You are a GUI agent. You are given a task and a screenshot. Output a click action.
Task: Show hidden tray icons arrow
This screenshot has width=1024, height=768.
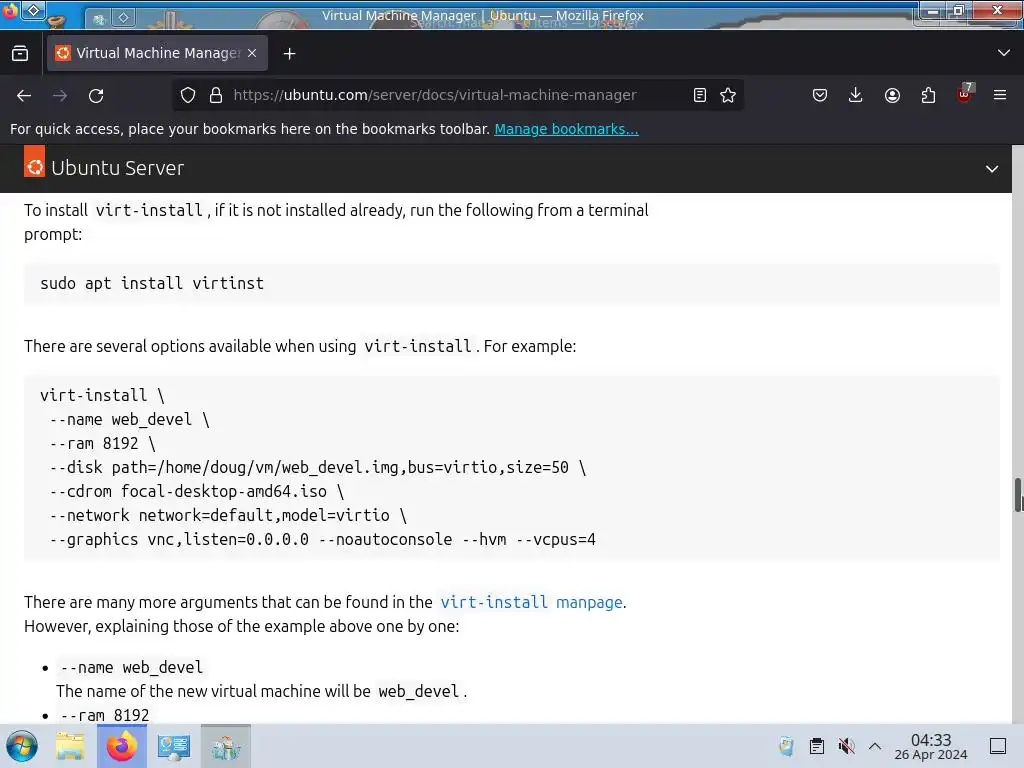tap(875, 746)
